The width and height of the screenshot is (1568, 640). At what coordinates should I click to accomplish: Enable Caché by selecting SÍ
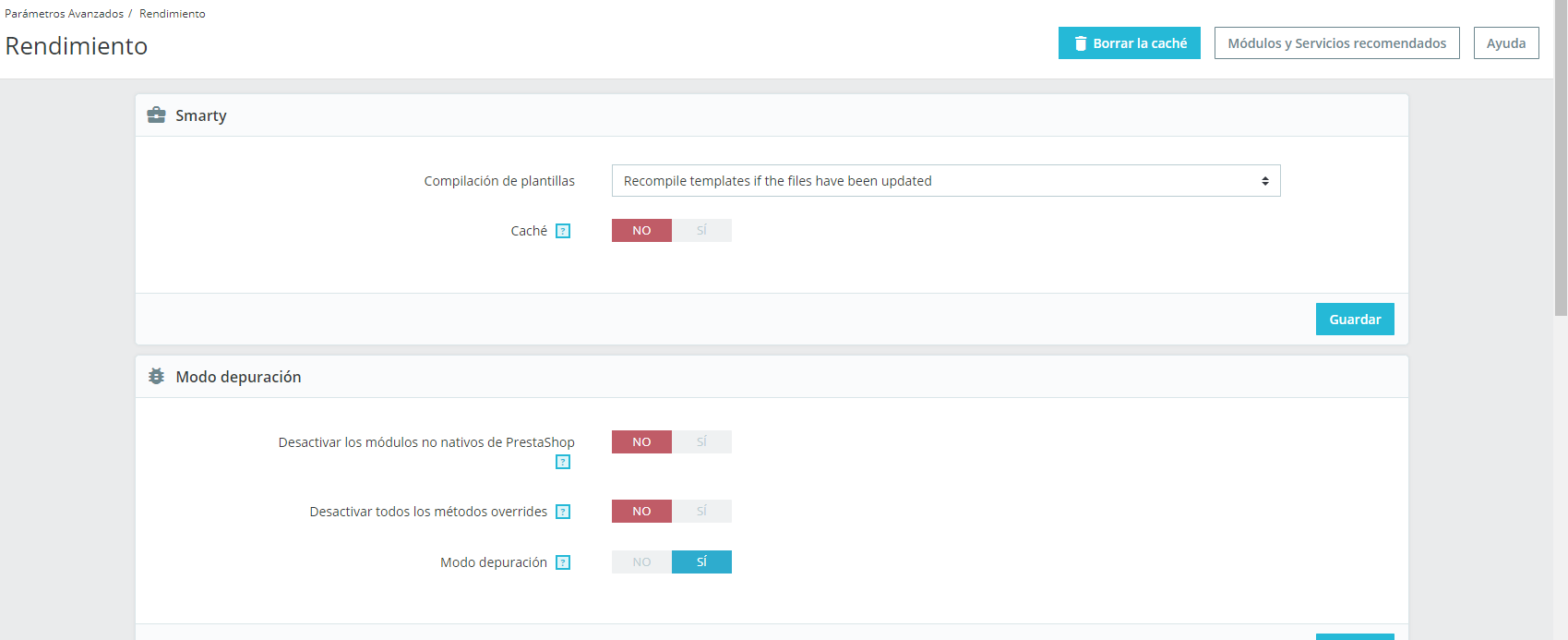click(x=701, y=231)
